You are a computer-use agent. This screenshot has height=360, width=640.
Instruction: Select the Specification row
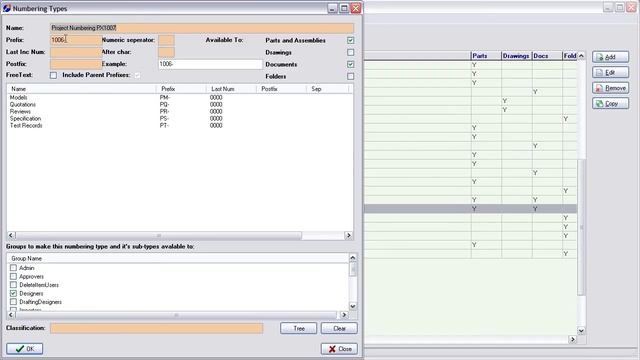coord(180,118)
